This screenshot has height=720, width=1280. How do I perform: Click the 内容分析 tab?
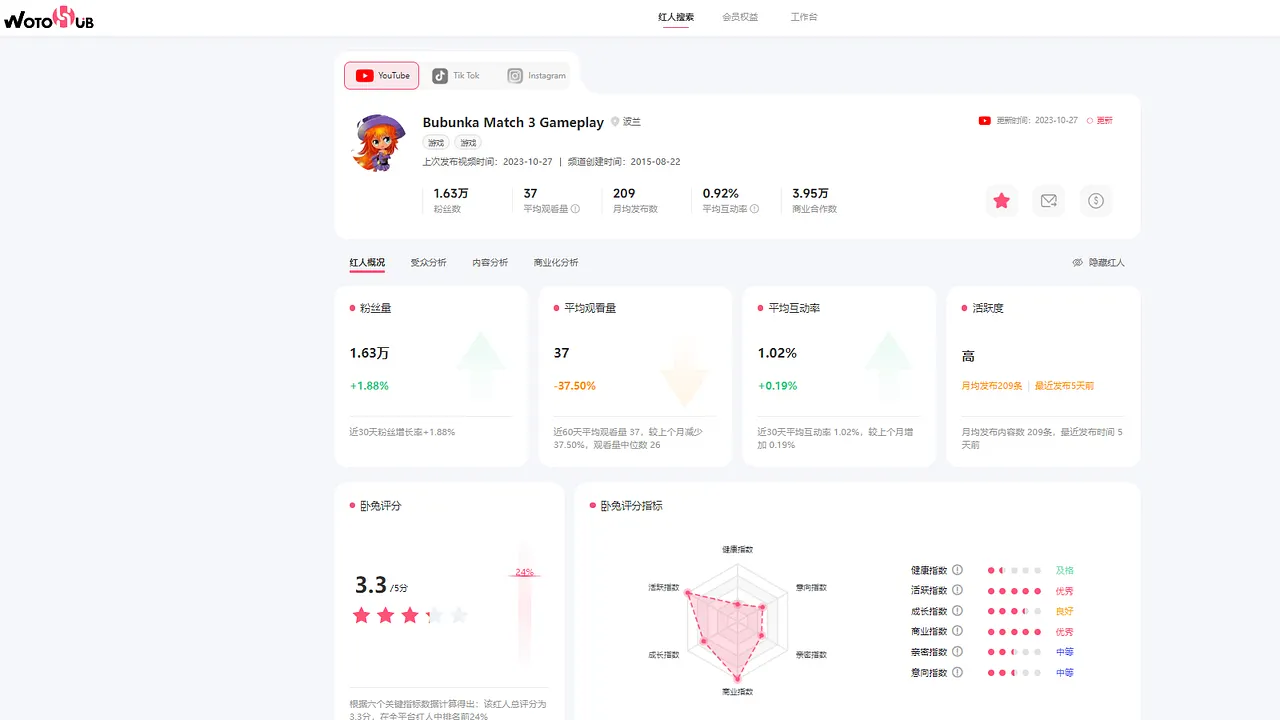(491, 262)
